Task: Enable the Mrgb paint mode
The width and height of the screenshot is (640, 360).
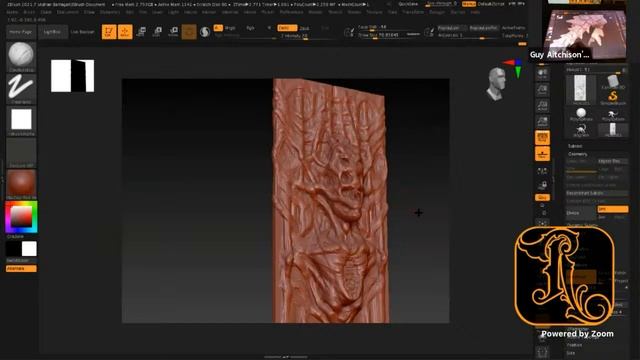Action: 230,28
